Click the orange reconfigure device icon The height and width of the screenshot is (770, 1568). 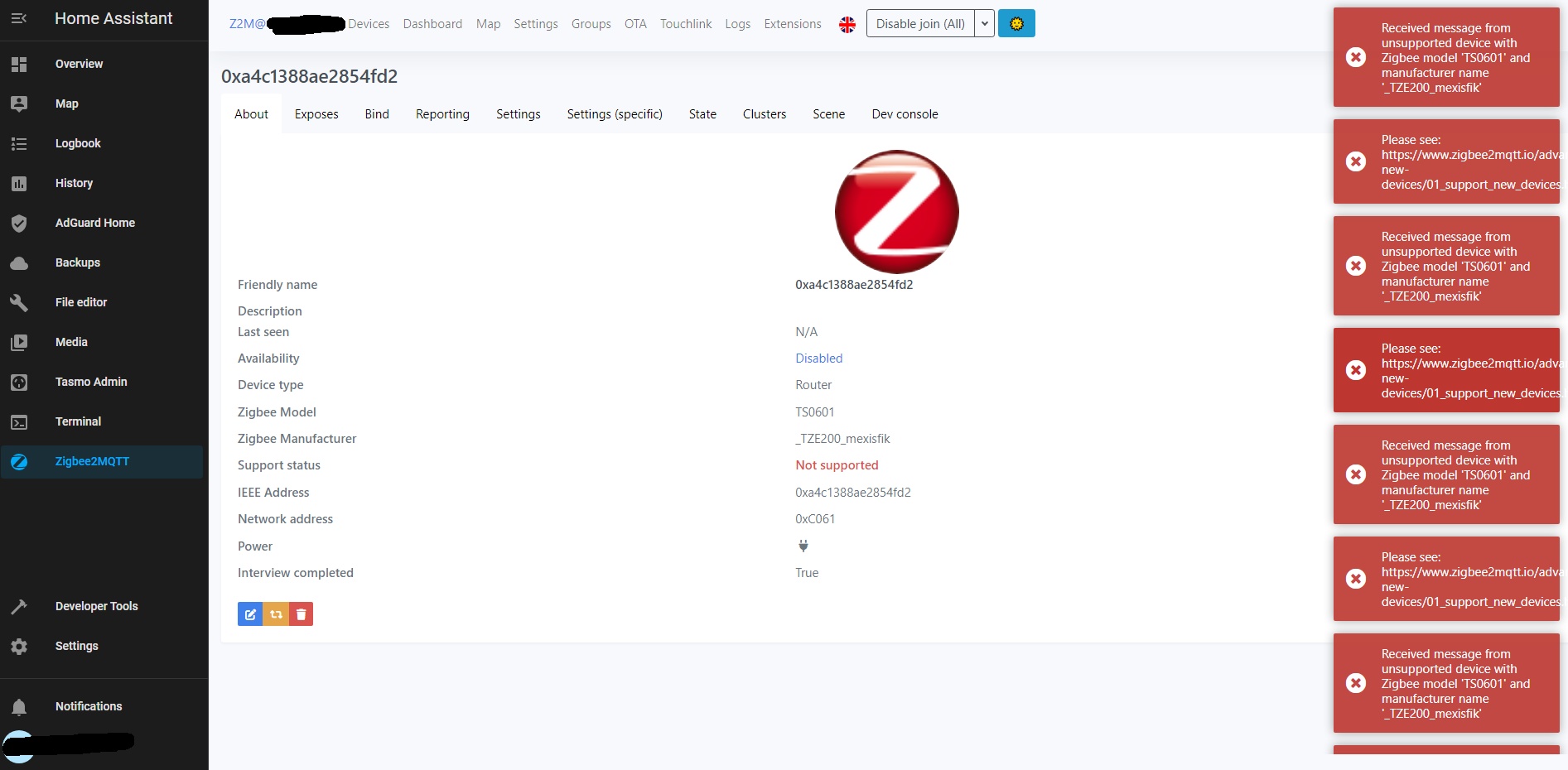[x=275, y=614]
